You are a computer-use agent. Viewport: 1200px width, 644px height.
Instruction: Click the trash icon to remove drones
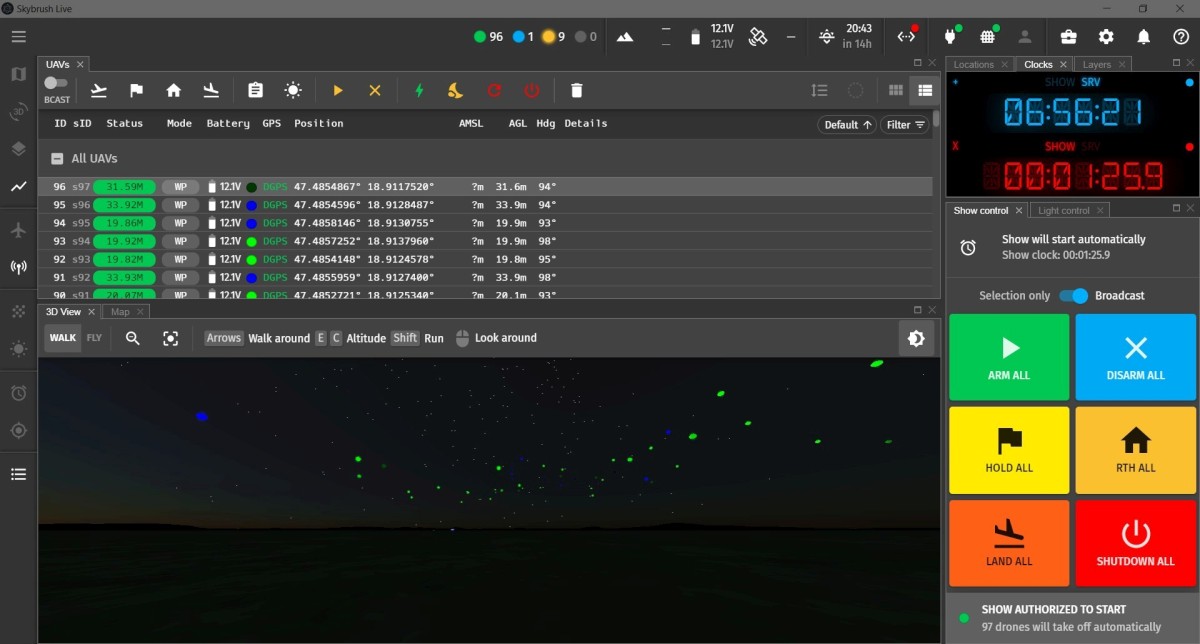point(577,90)
